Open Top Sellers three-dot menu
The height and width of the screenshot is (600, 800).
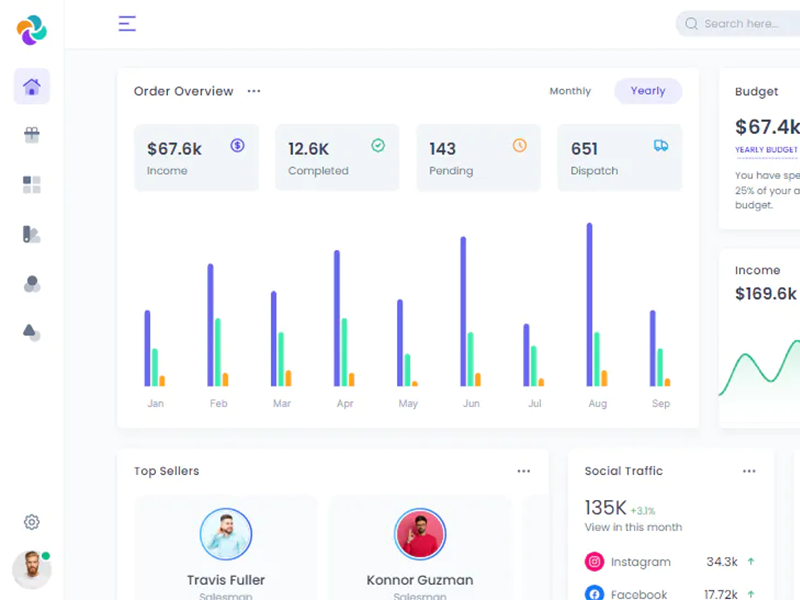tap(523, 471)
